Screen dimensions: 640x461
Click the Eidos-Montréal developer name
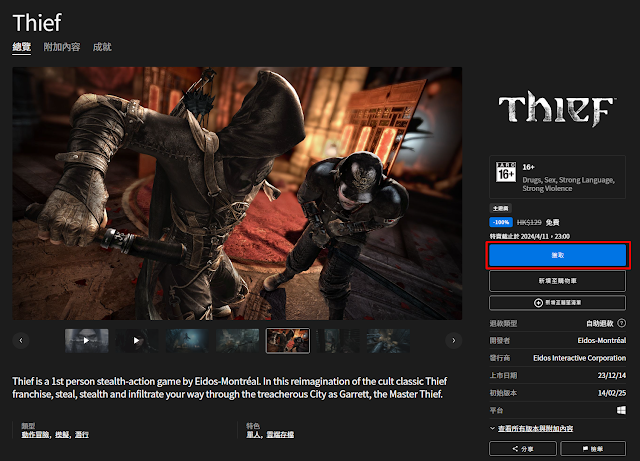[x=602, y=340]
